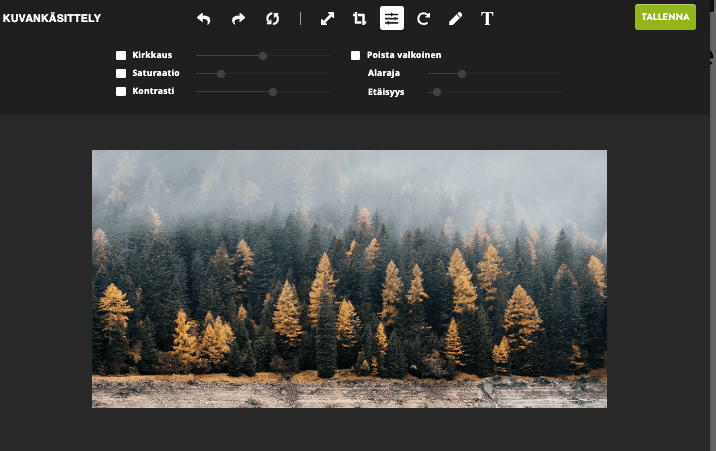Click the undo arrow icon
The width and height of the screenshot is (716, 451).
pyautogui.click(x=204, y=18)
